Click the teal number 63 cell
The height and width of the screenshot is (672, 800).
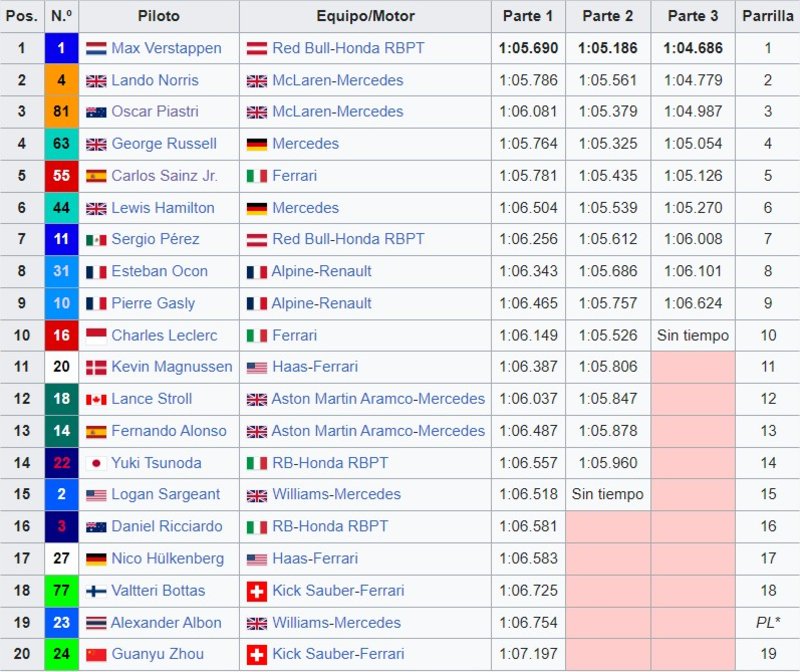click(x=61, y=143)
